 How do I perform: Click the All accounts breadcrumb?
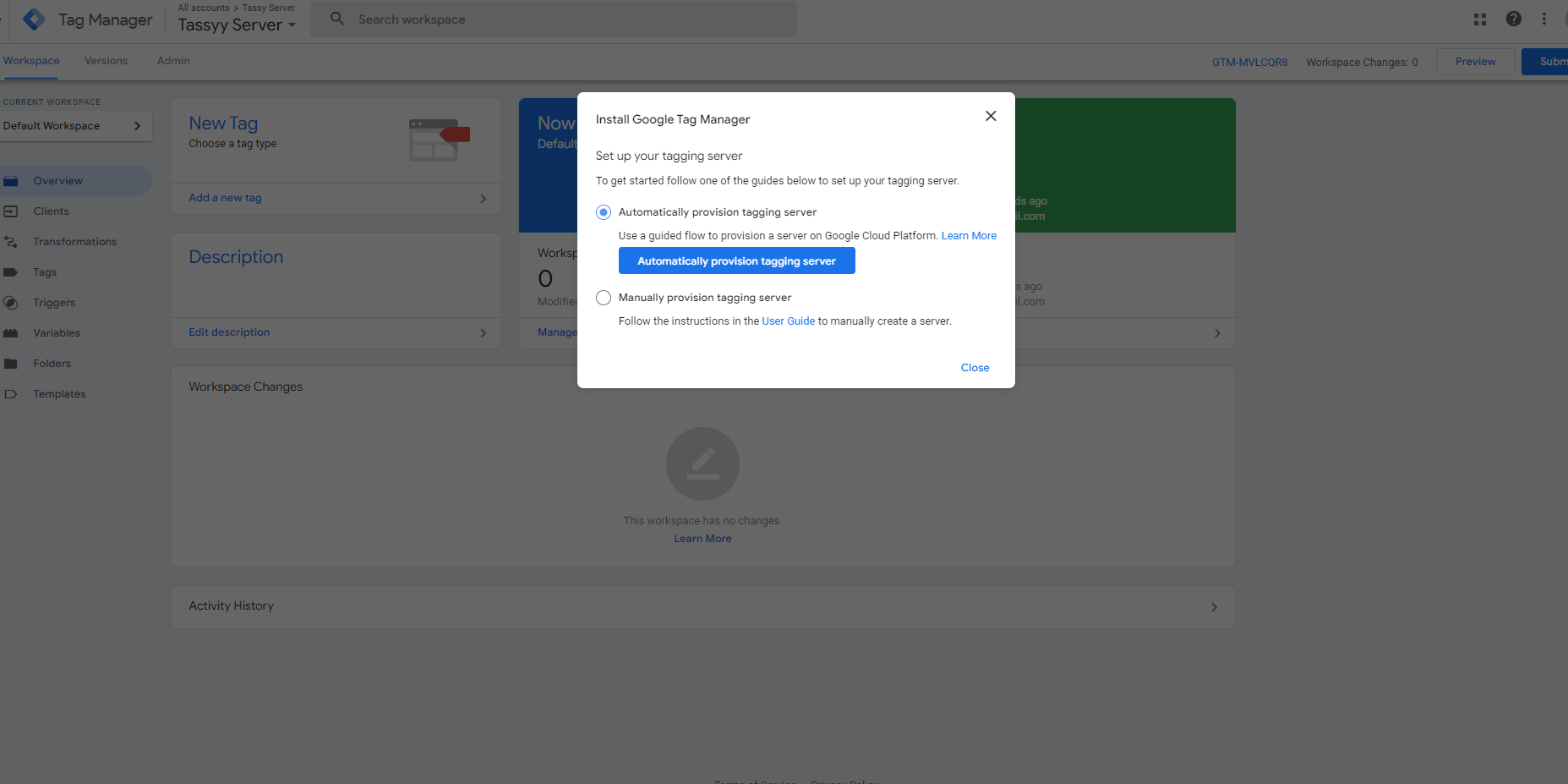coord(203,8)
